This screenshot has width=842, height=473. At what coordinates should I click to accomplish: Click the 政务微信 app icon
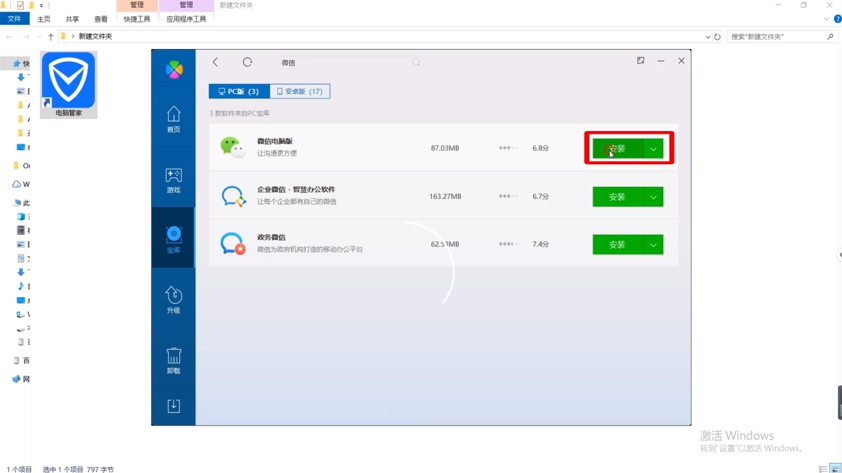pyautogui.click(x=233, y=243)
